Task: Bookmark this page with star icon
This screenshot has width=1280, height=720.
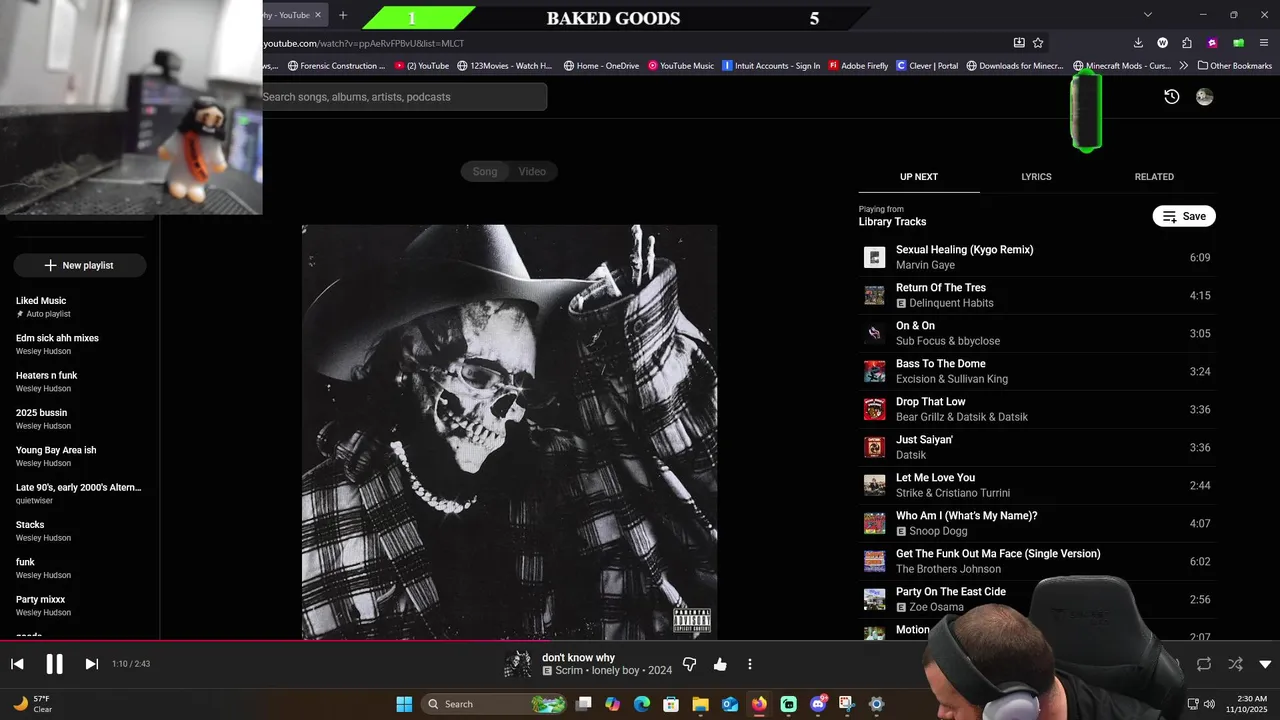Action: point(1038,43)
